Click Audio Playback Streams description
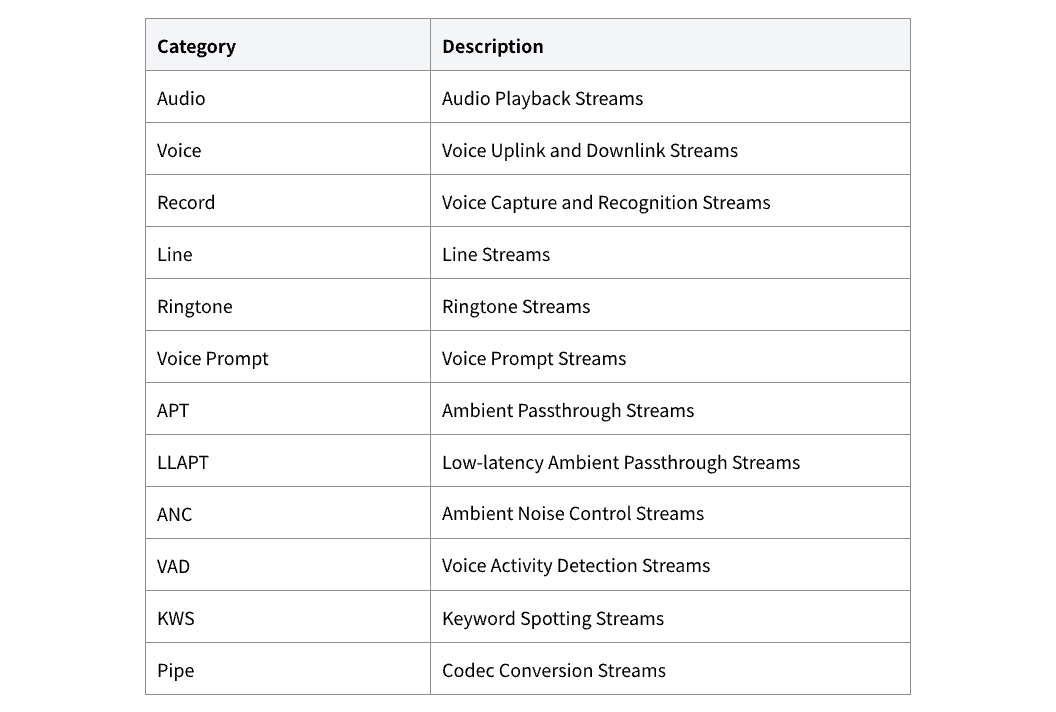 [x=542, y=98]
